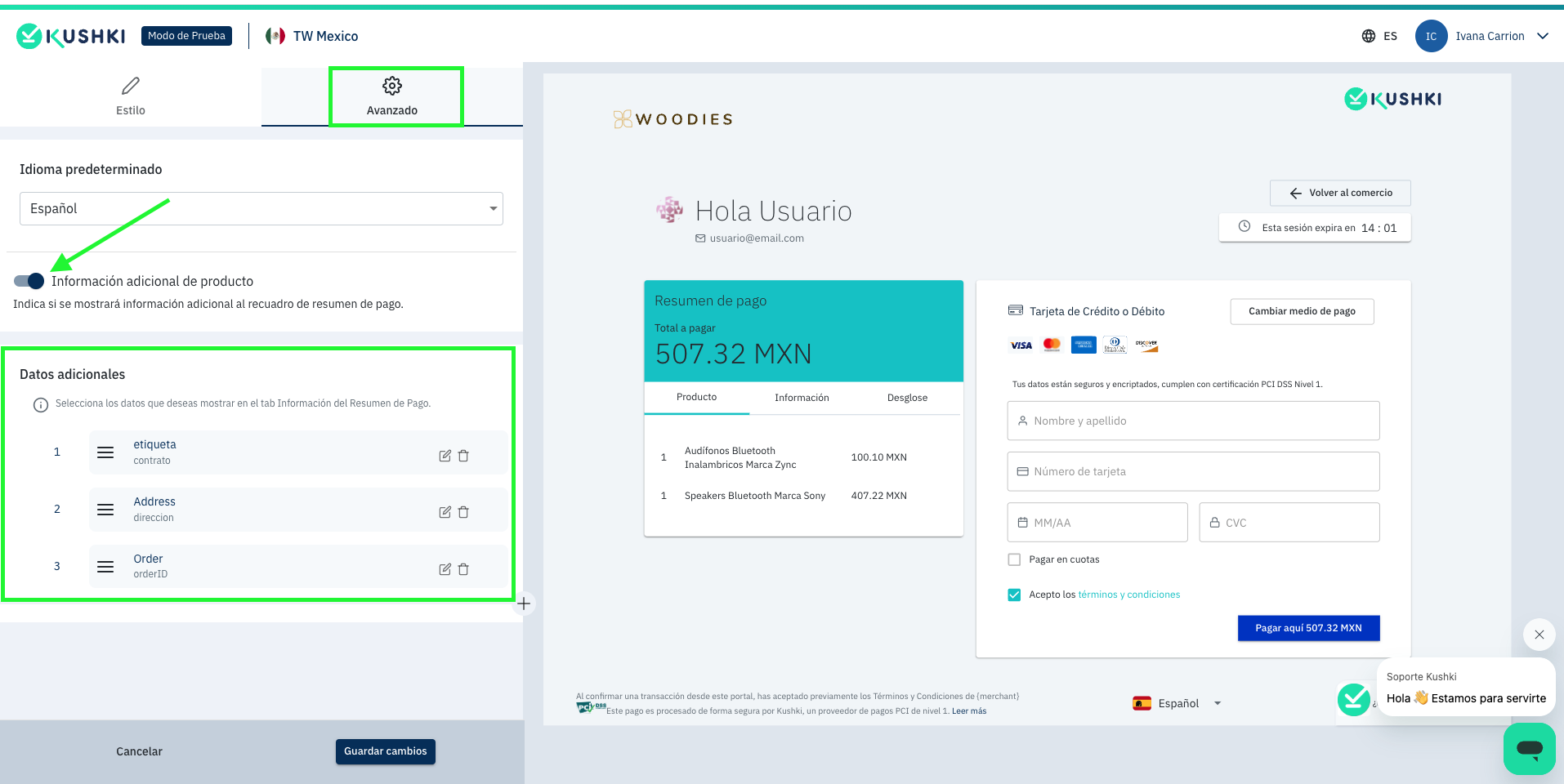Click Cambiar medio de pago button
The width and height of the screenshot is (1564, 784).
[x=1302, y=311]
